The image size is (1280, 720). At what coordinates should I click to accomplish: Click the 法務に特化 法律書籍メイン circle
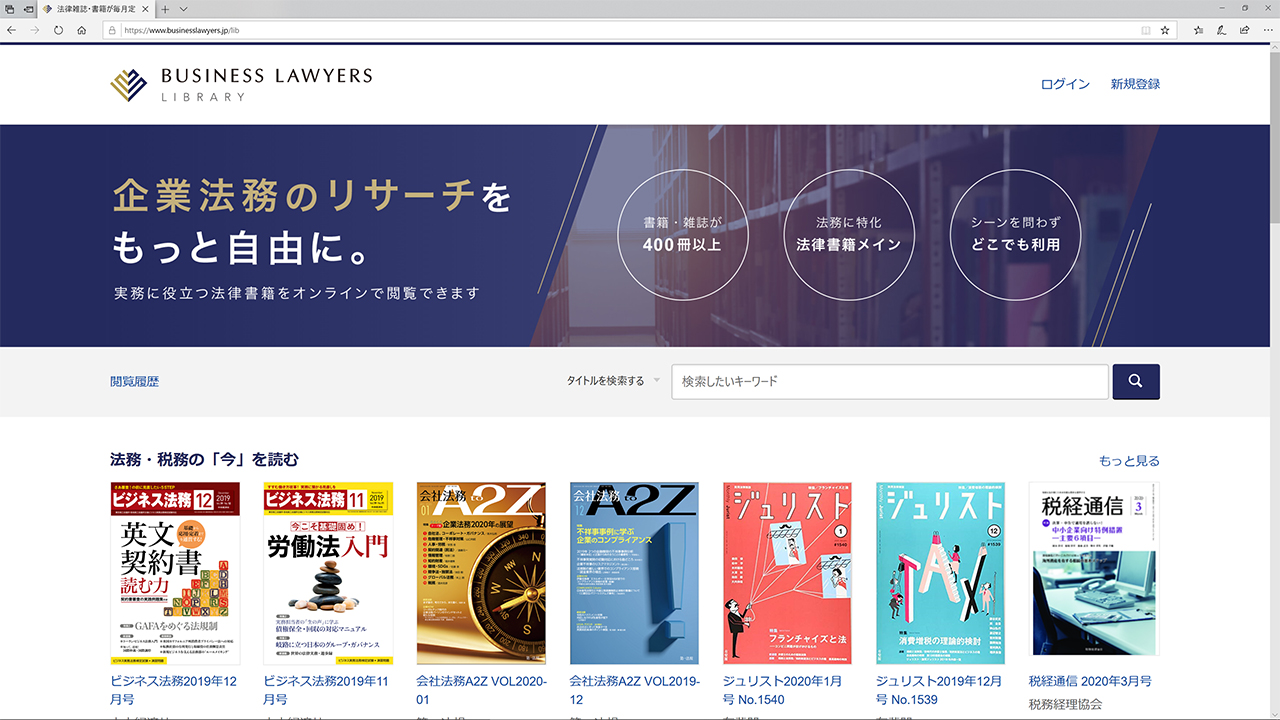[x=849, y=234]
